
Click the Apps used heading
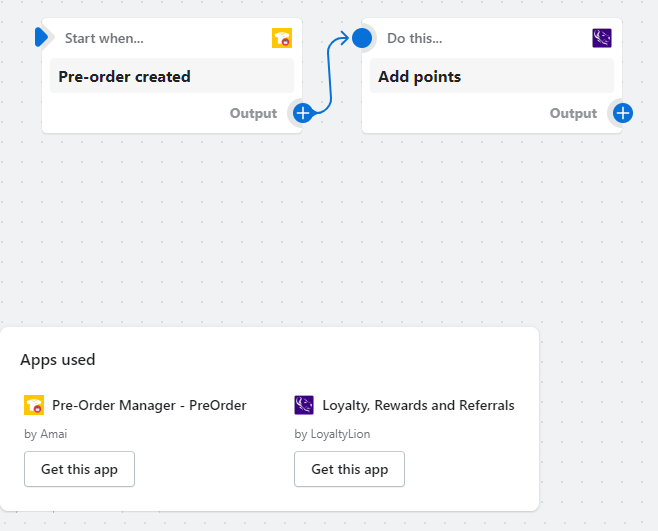(x=58, y=360)
